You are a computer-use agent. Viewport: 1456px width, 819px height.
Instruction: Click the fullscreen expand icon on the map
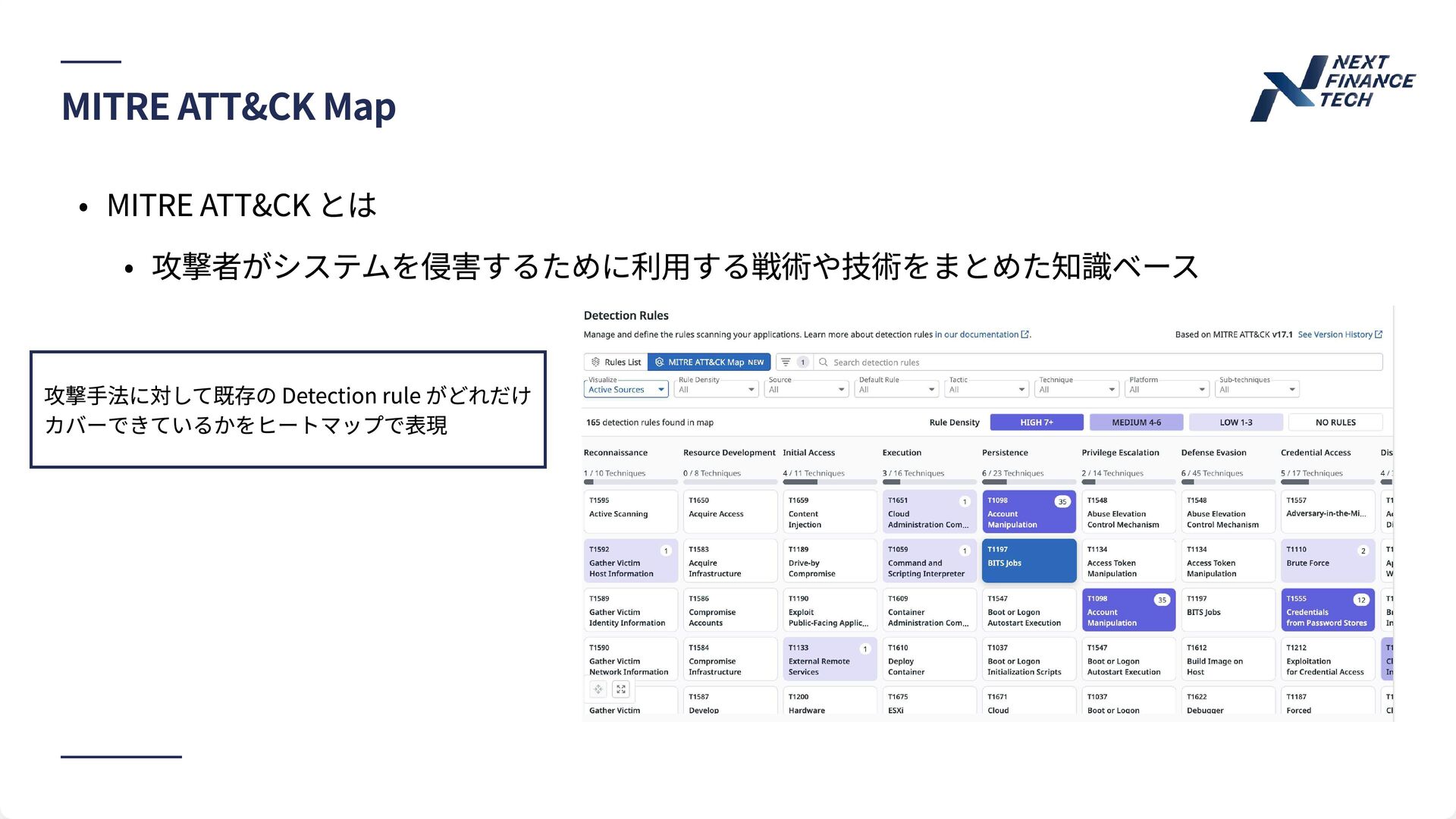[x=621, y=689]
